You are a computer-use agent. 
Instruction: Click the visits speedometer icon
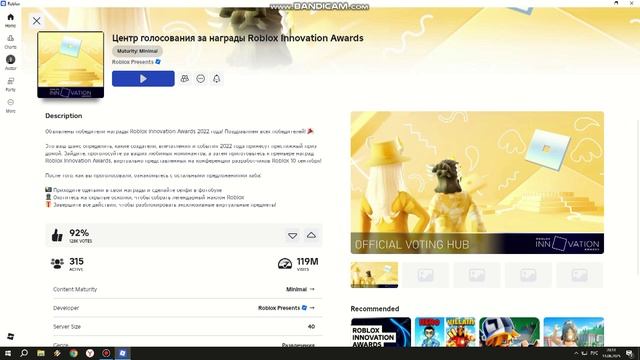(285, 264)
